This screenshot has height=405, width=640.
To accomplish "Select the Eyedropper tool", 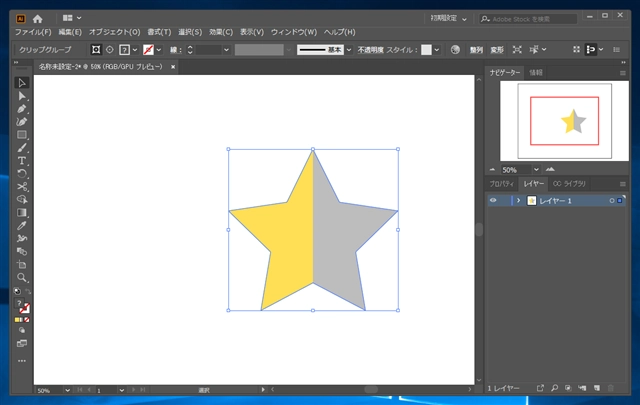I will pyautogui.click(x=22, y=225).
